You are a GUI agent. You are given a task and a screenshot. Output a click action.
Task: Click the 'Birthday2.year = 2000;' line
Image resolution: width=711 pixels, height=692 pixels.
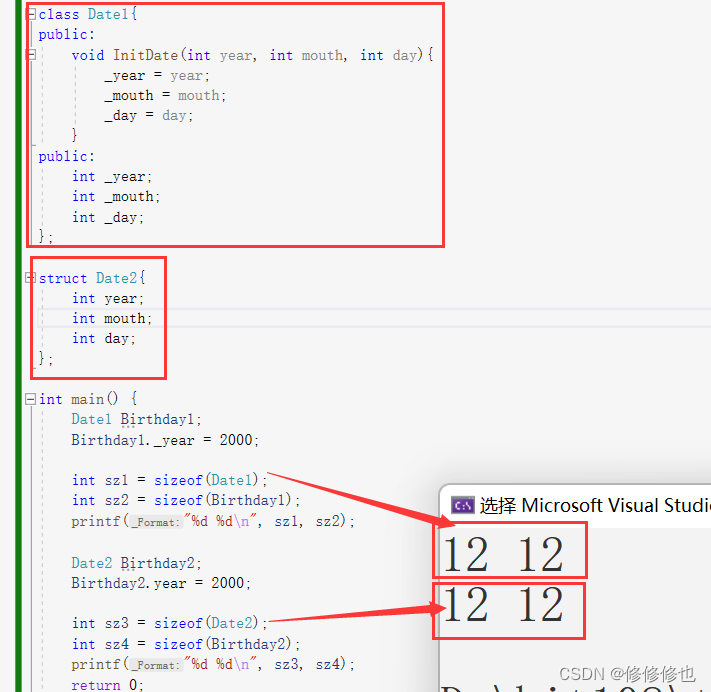161,583
